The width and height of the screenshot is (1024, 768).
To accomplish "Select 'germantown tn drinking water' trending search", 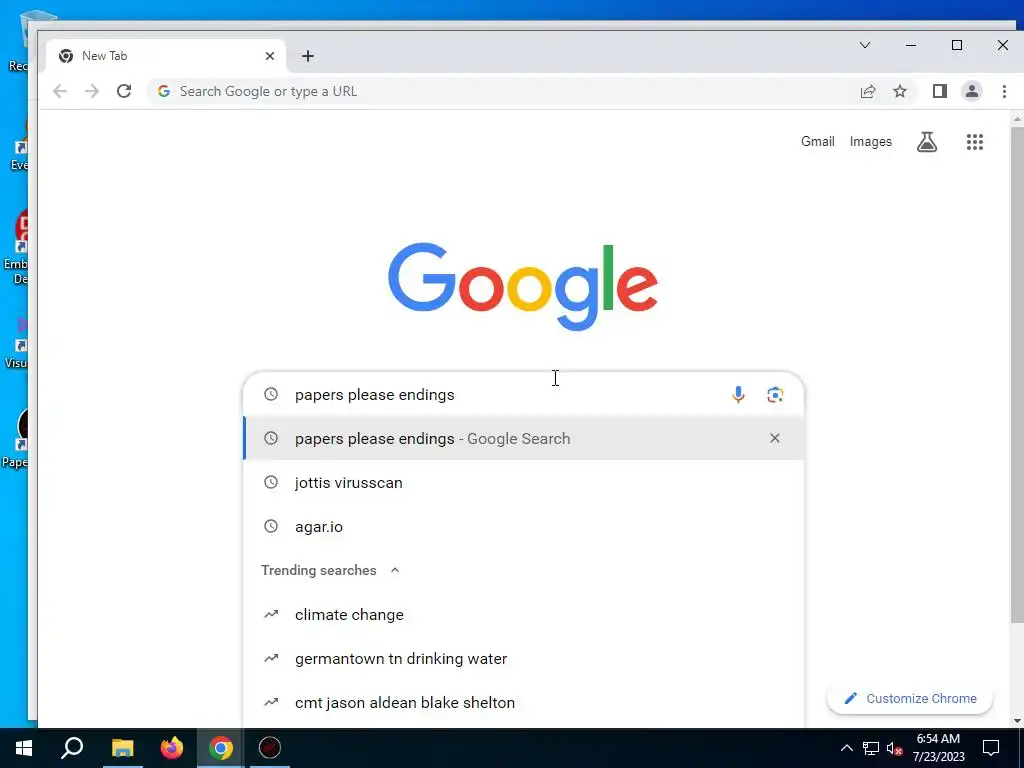I will point(524,658).
